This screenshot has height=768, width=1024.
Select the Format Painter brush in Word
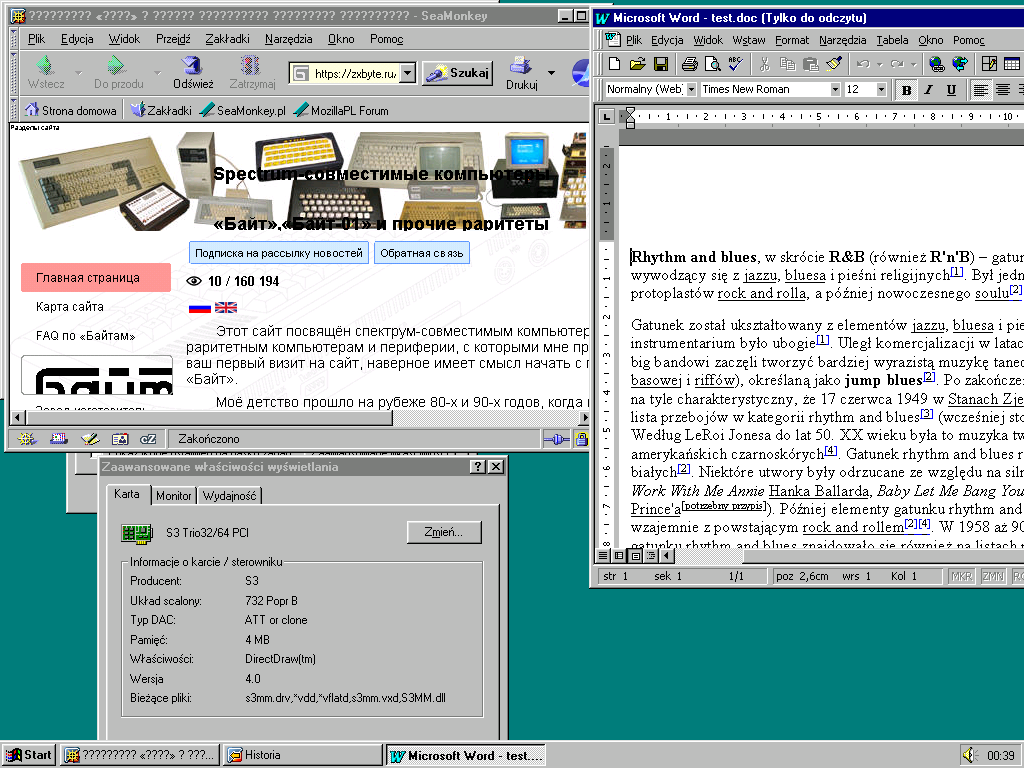tap(834, 64)
